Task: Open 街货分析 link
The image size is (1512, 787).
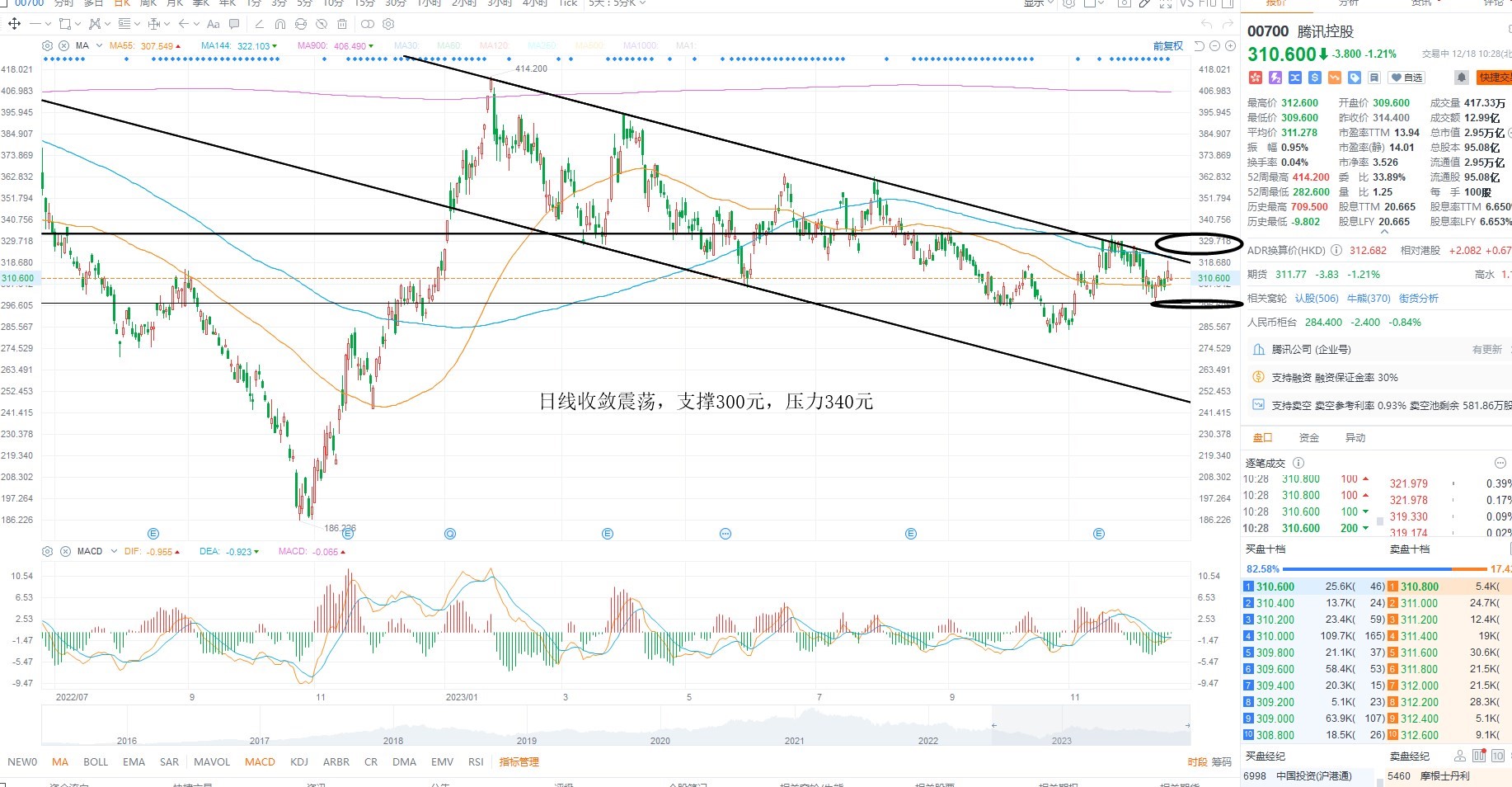Action: [x=1418, y=299]
